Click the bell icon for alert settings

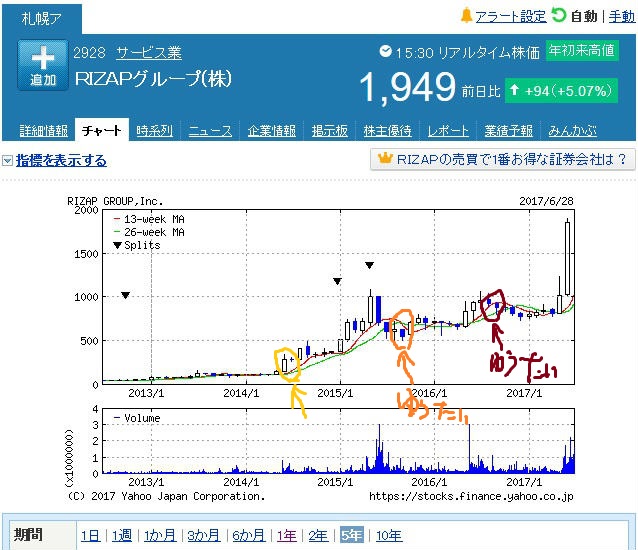pos(466,16)
